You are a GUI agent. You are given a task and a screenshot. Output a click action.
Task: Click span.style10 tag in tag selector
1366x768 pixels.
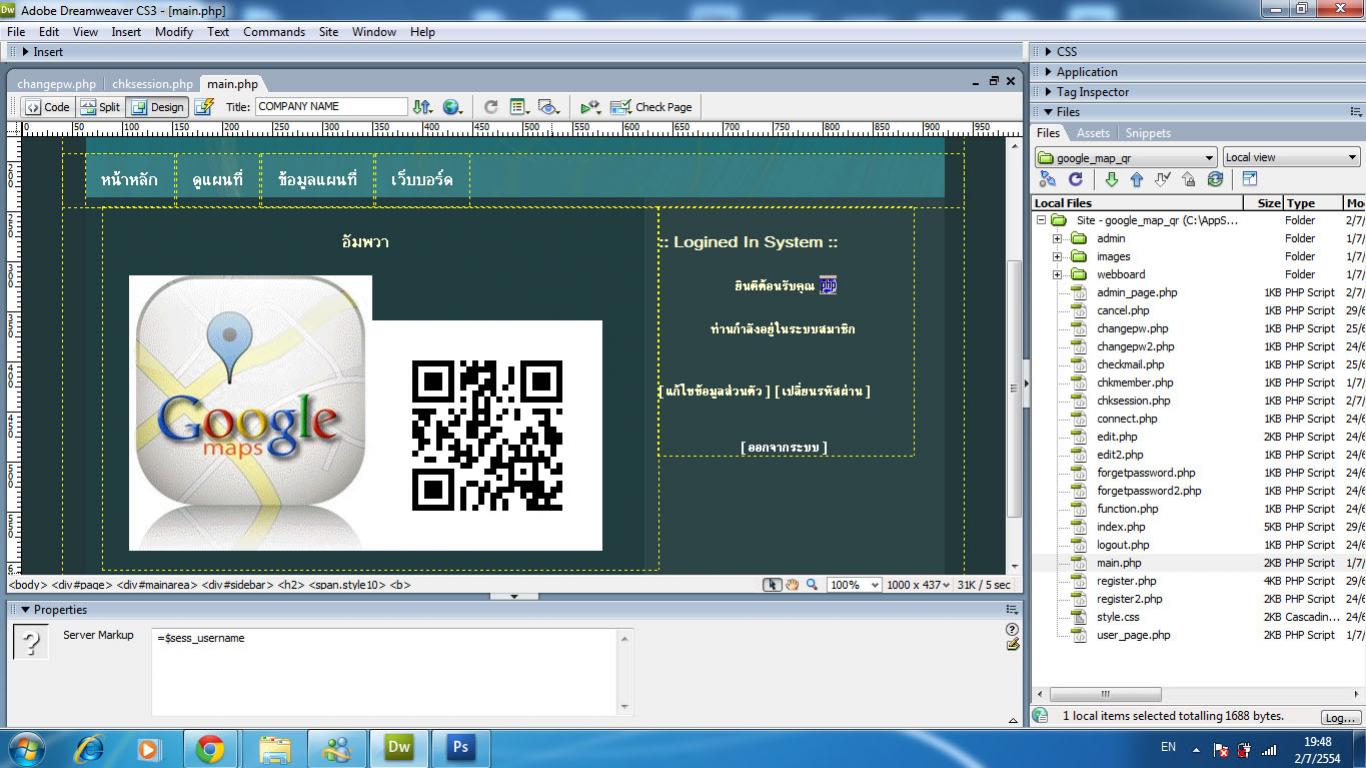coord(346,585)
